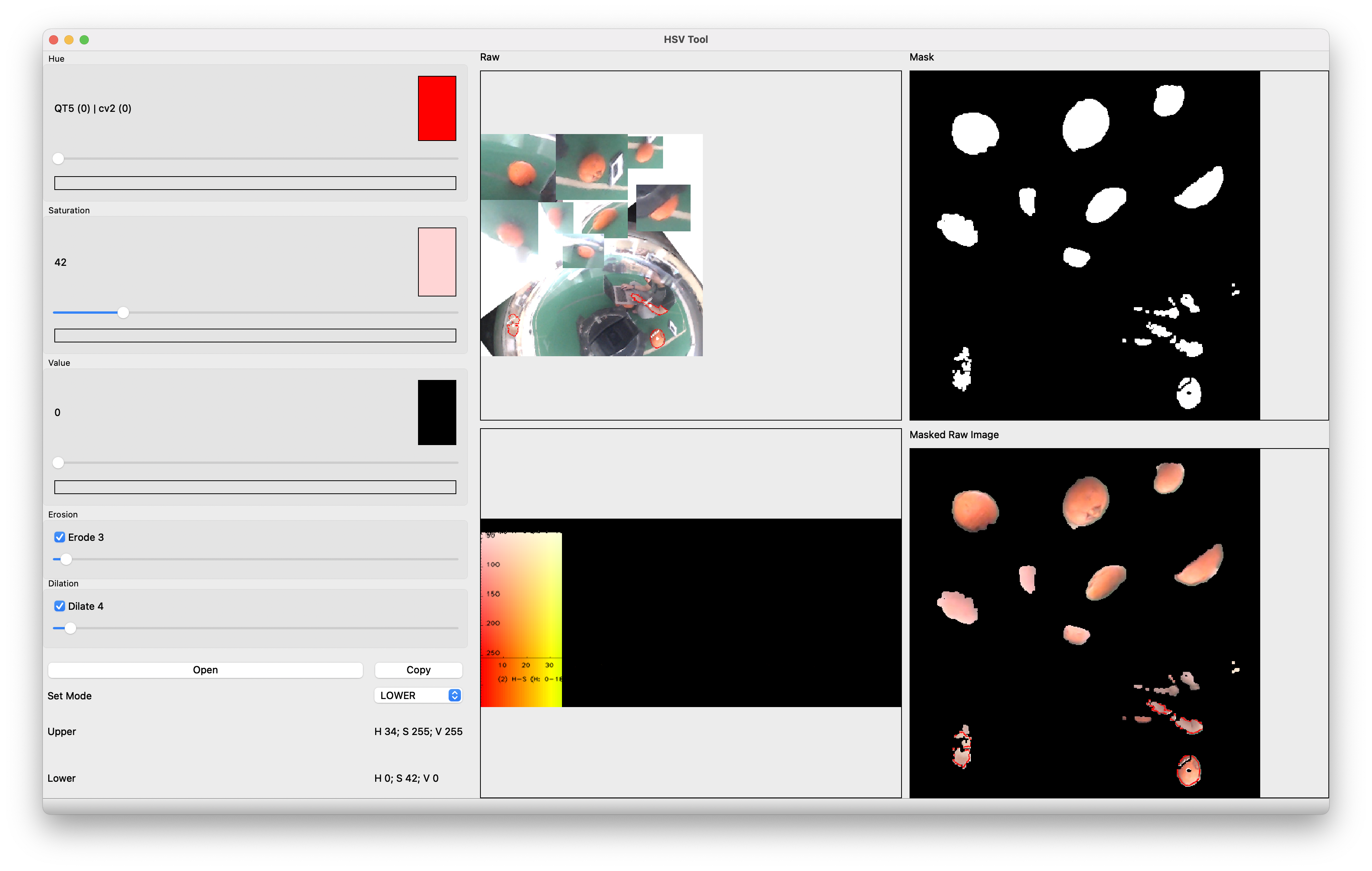1372x871 pixels.
Task: Click the Hue slider handle
Action: pyautogui.click(x=58, y=159)
